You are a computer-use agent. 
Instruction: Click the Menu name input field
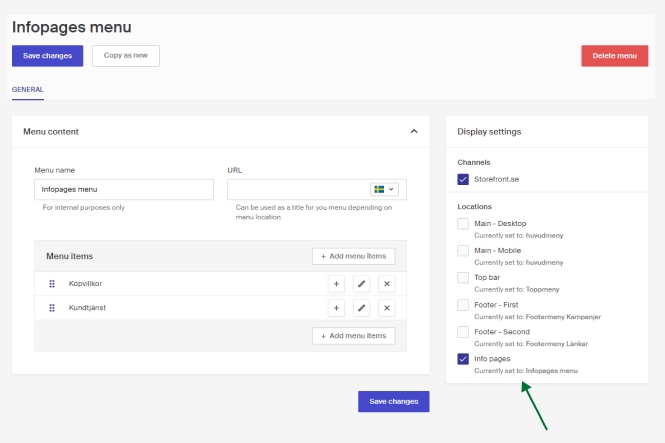124,189
